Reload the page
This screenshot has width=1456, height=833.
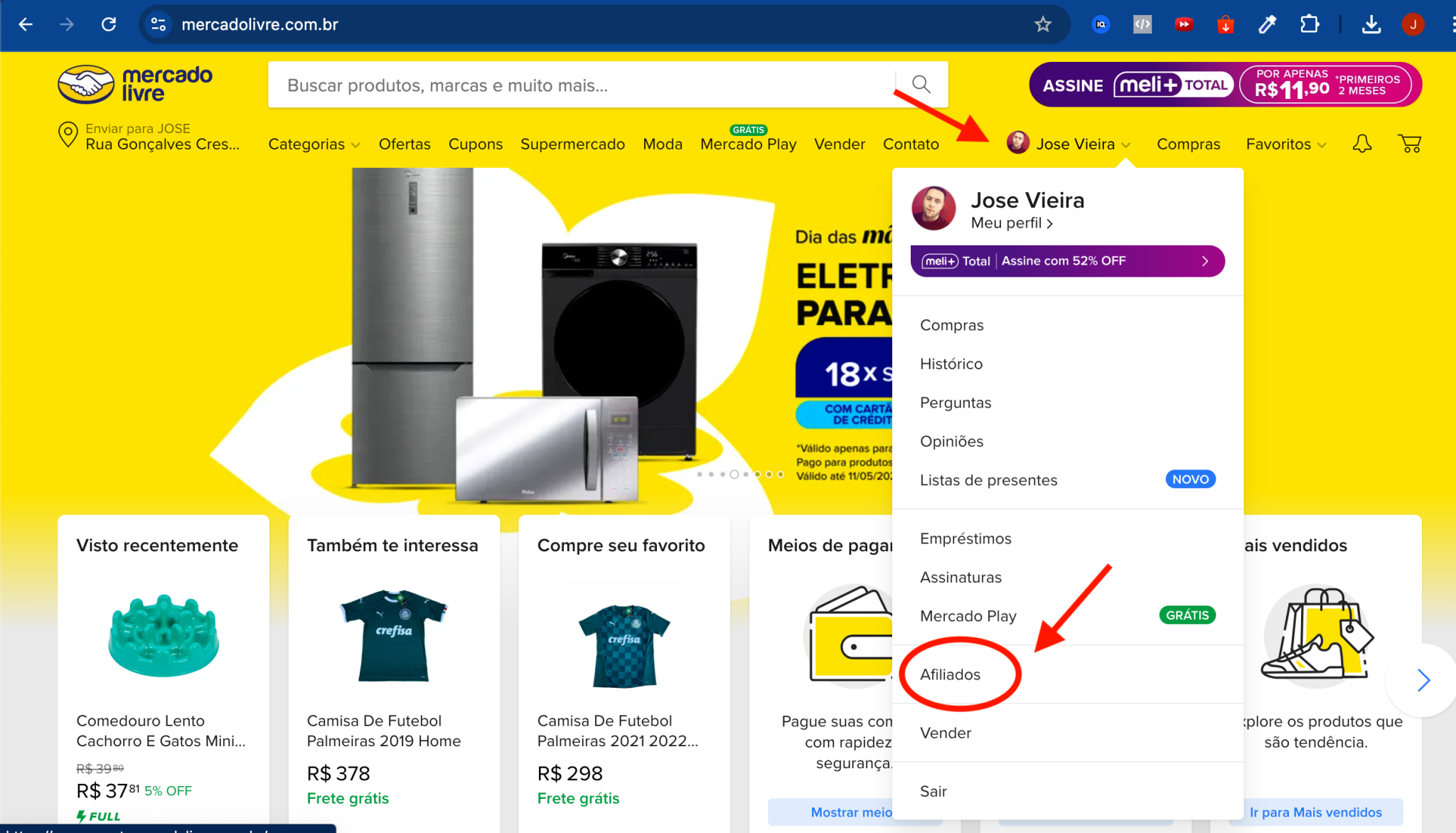[x=109, y=23]
